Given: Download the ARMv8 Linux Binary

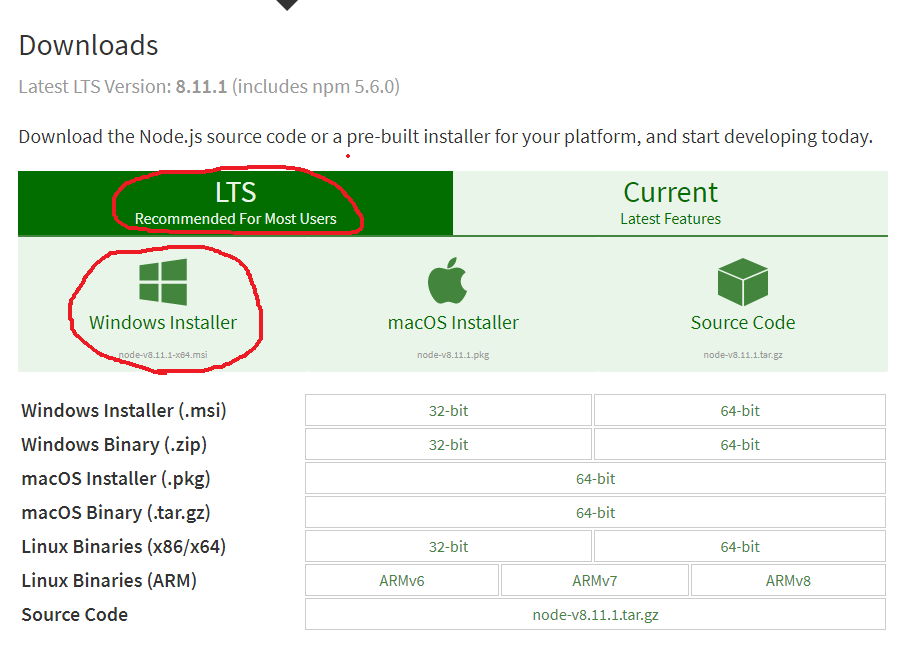Looking at the screenshot, I should pos(788,580).
